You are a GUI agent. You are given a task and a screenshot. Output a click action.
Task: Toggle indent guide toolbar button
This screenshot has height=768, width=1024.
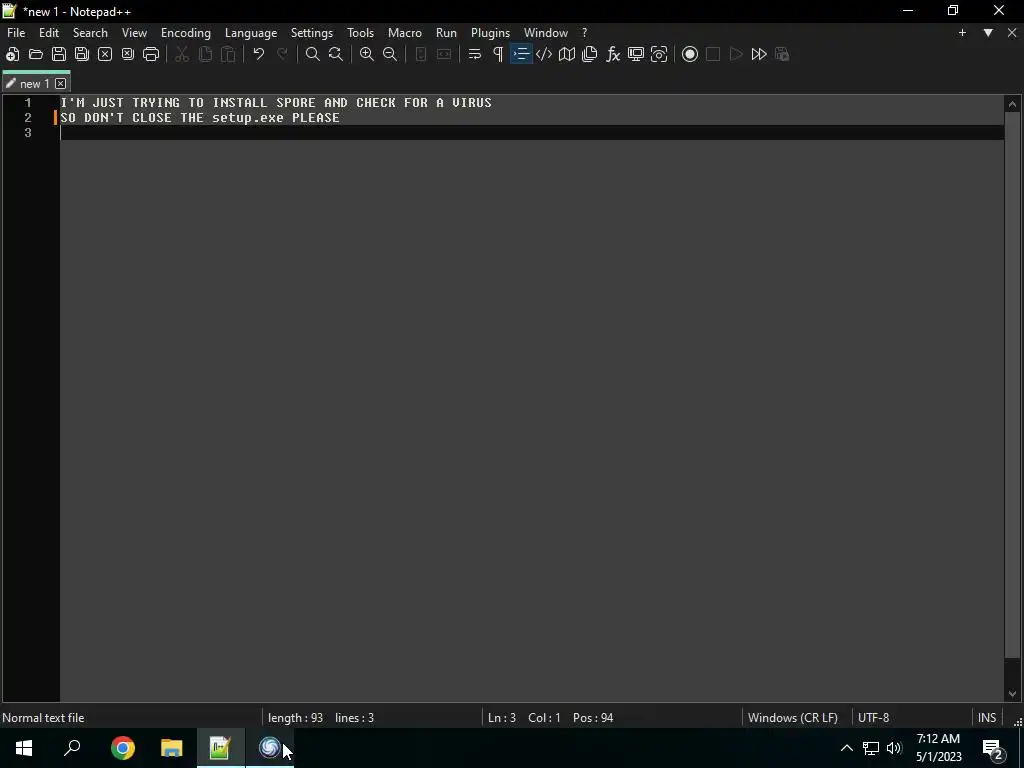[x=521, y=54]
